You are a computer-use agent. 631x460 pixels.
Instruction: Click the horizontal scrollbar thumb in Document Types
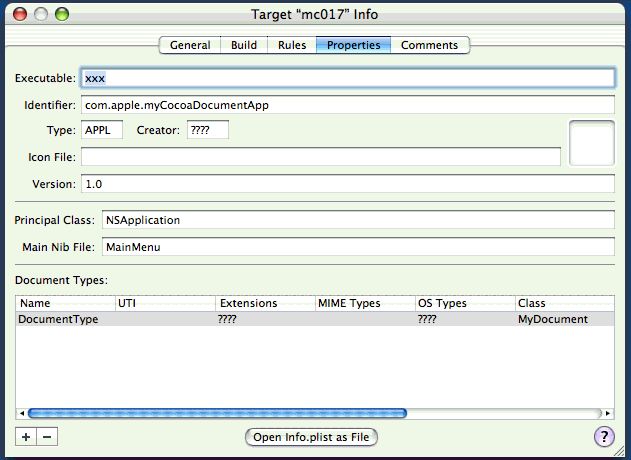(x=217, y=413)
